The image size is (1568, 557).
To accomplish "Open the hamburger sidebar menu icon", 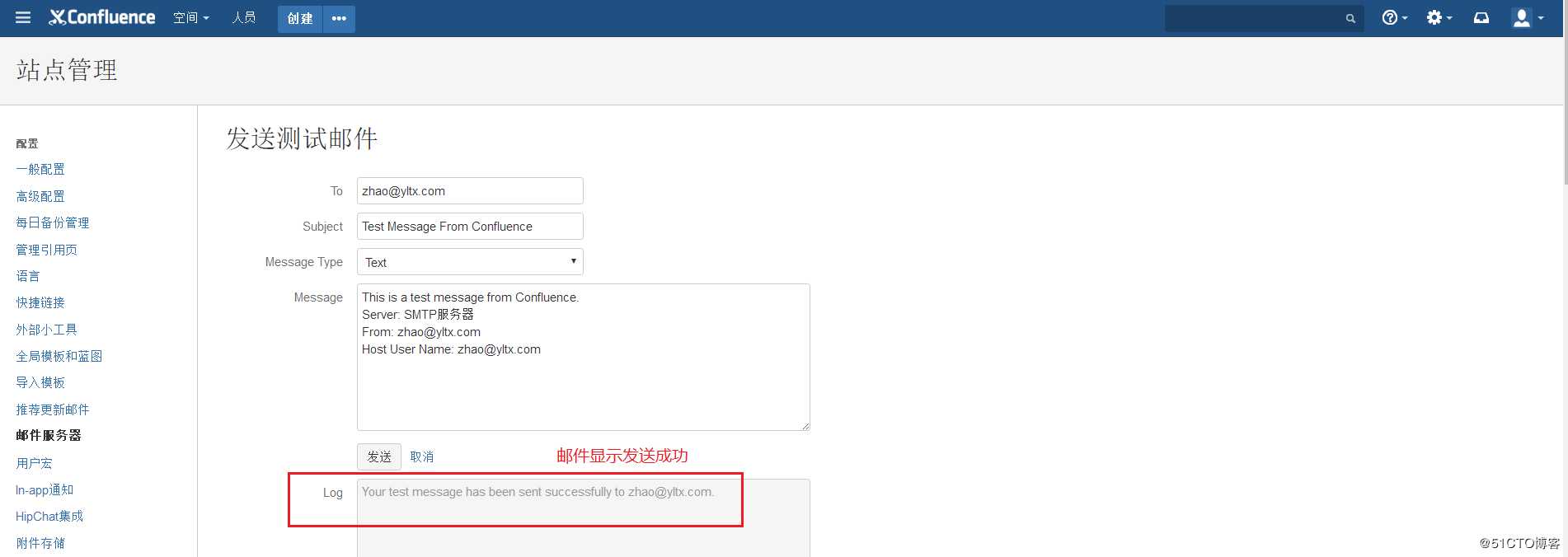I will coord(23,17).
